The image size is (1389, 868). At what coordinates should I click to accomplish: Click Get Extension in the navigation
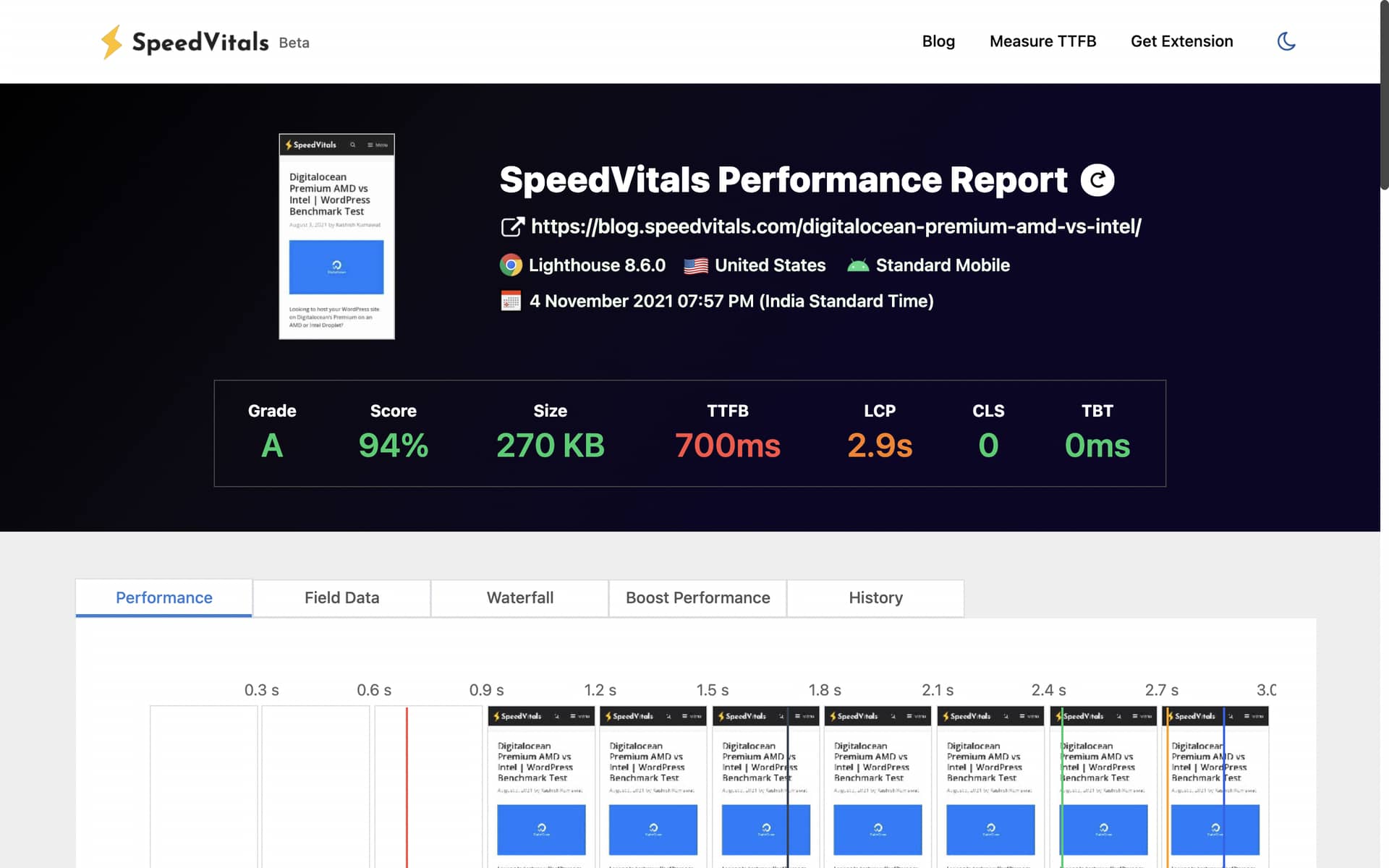point(1181,41)
